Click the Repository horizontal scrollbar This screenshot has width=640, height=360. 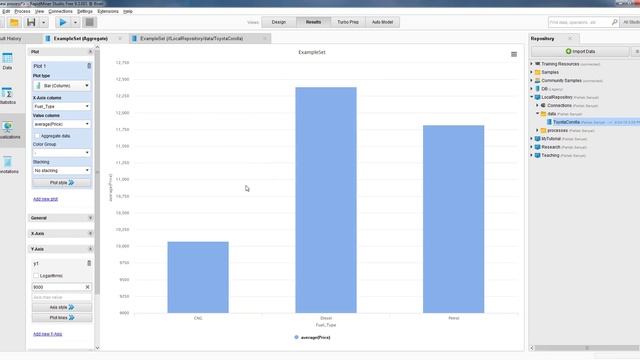coord(587,348)
